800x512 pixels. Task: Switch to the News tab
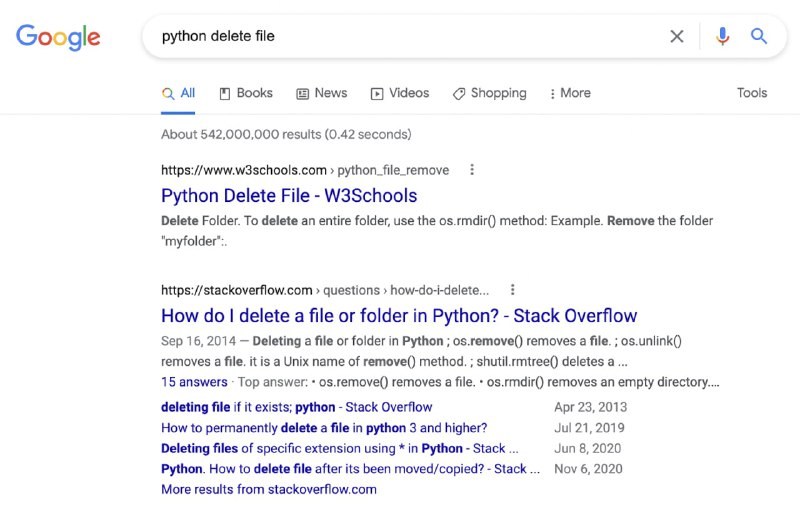pyautogui.click(x=322, y=93)
